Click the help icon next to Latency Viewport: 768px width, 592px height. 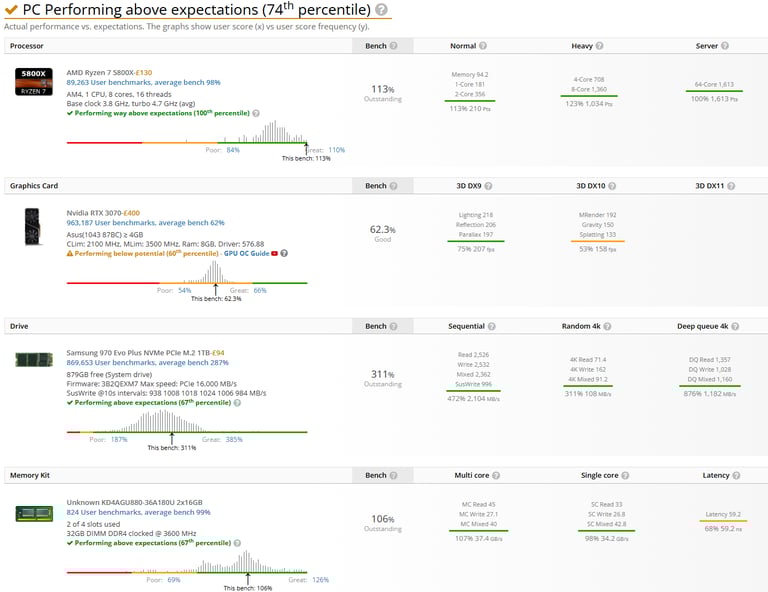tap(736, 475)
